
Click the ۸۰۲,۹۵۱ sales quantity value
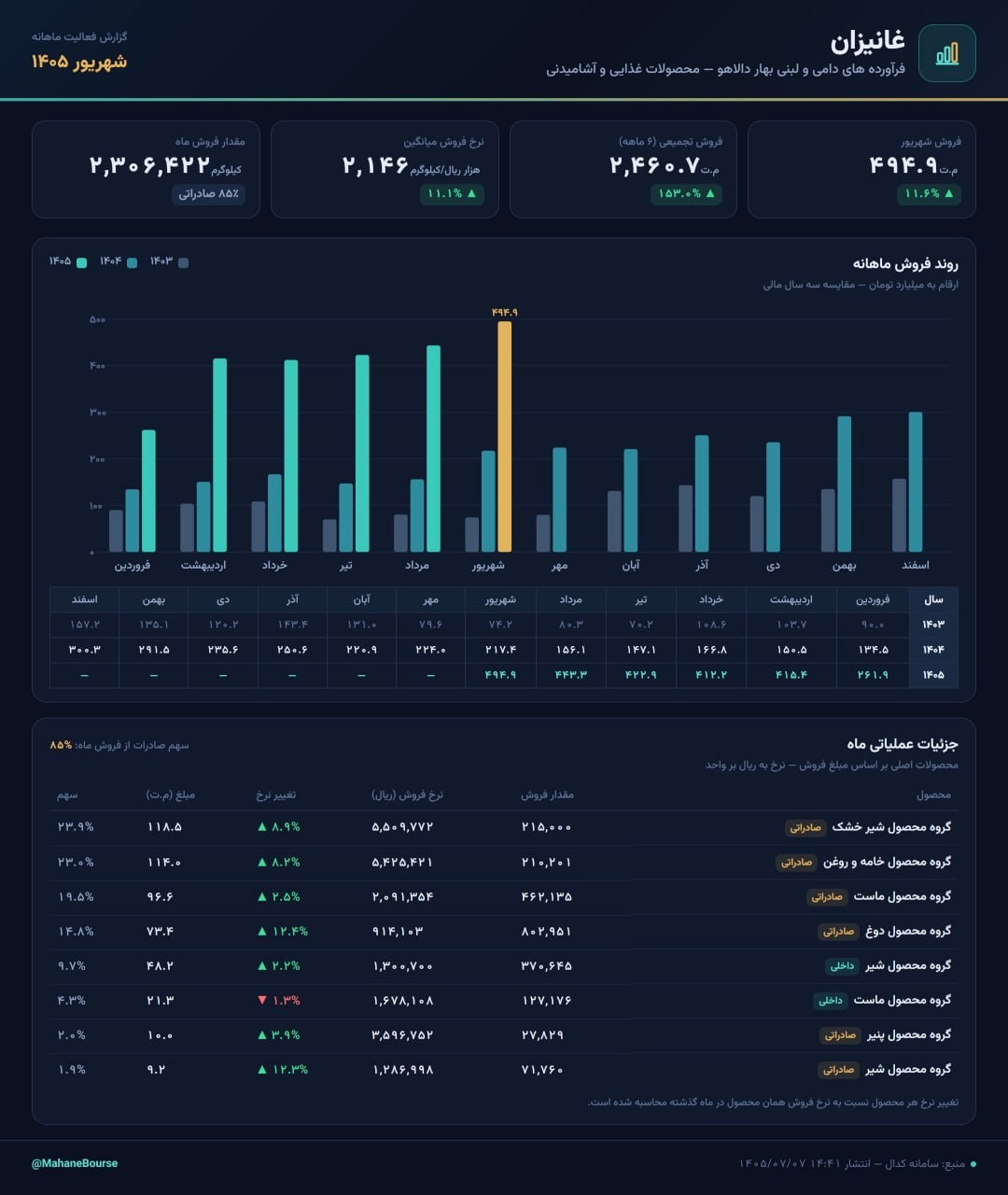click(546, 932)
